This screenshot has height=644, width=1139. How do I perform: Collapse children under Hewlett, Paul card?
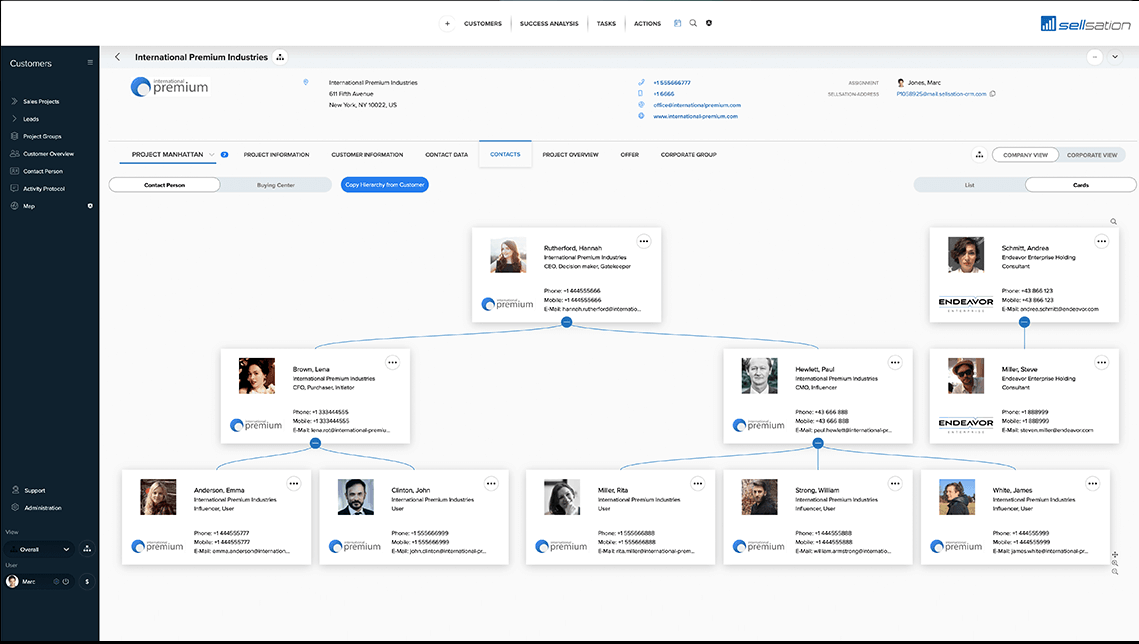click(x=817, y=442)
